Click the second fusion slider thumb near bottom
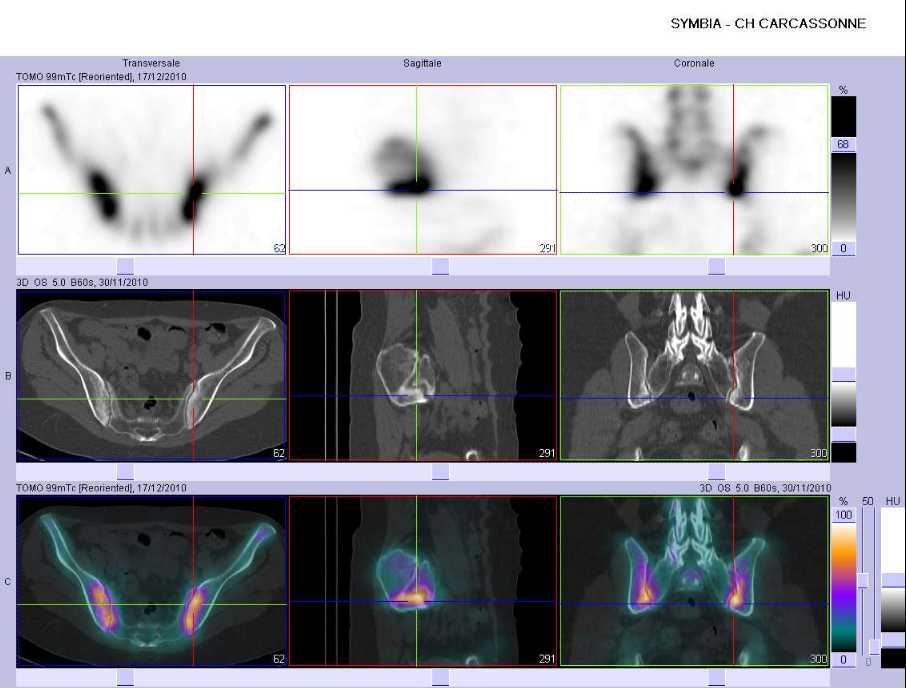The height and width of the screenshot is (688, 906). (x=875, y=646)
